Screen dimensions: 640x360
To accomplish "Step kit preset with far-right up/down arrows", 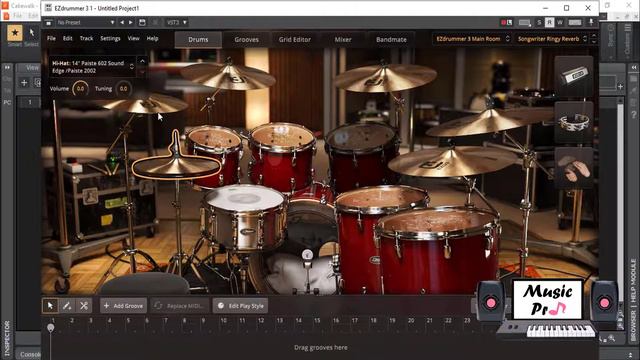I will pyautogui.click(x=594, y=39).
